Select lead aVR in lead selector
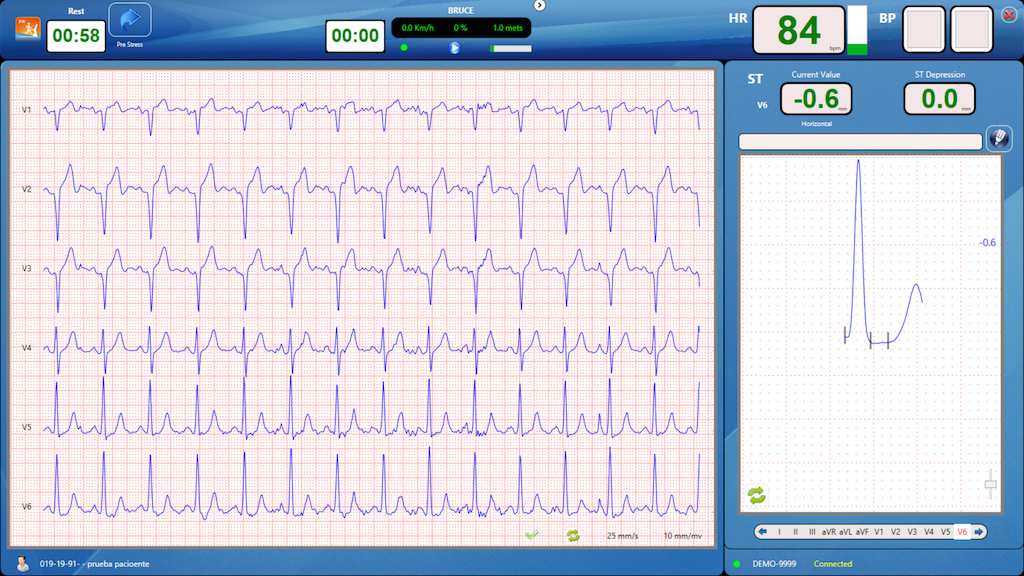The image size is (1024, 576). tap(829, 532)
